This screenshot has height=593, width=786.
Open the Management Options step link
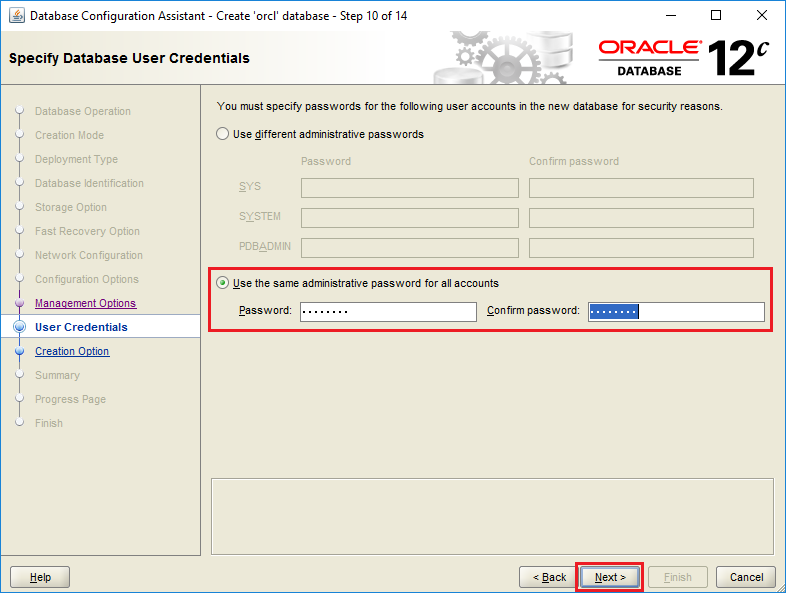coord(85,303)
